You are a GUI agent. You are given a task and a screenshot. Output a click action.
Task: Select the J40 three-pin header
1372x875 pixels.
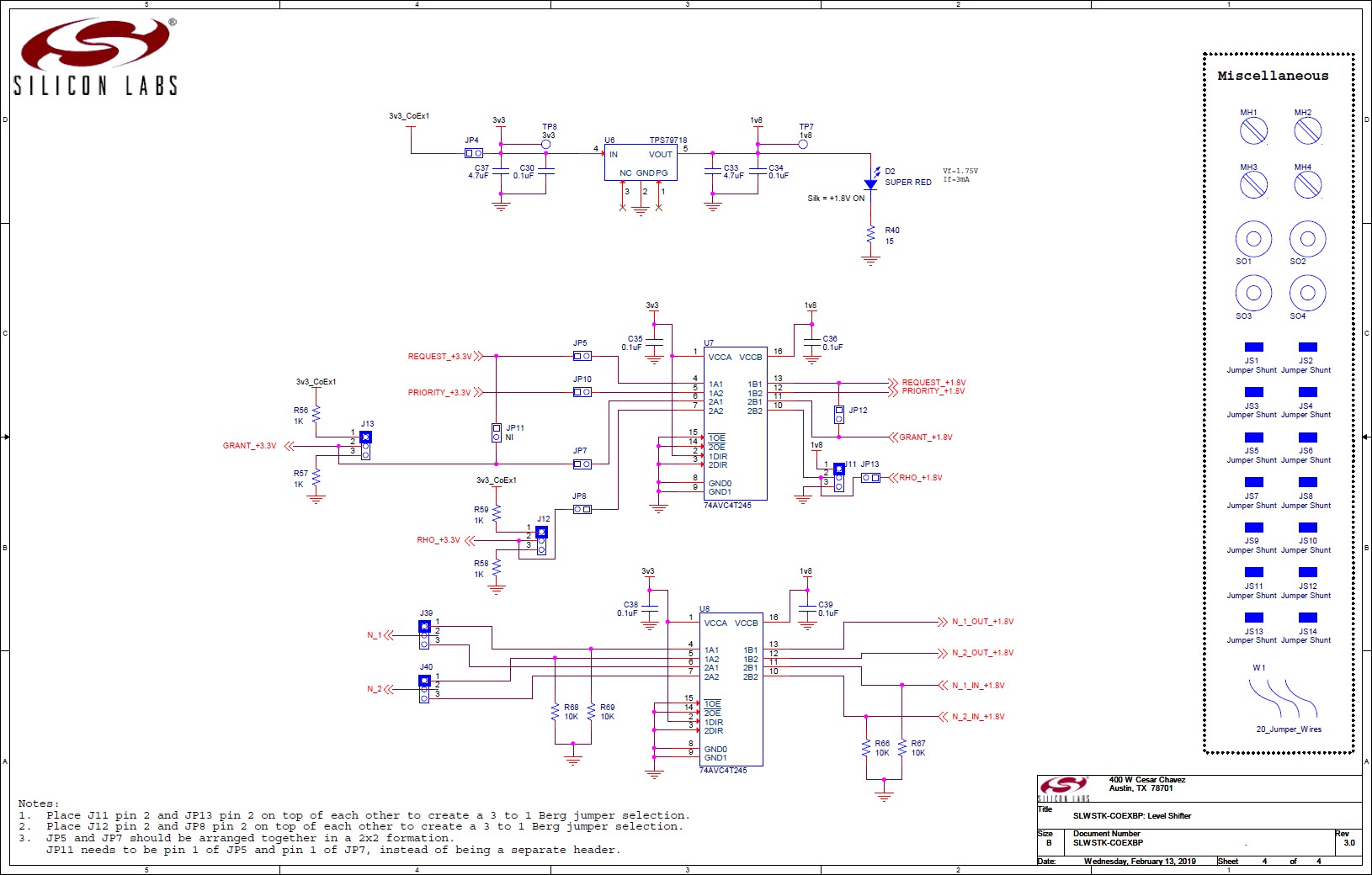coord(424,688)
